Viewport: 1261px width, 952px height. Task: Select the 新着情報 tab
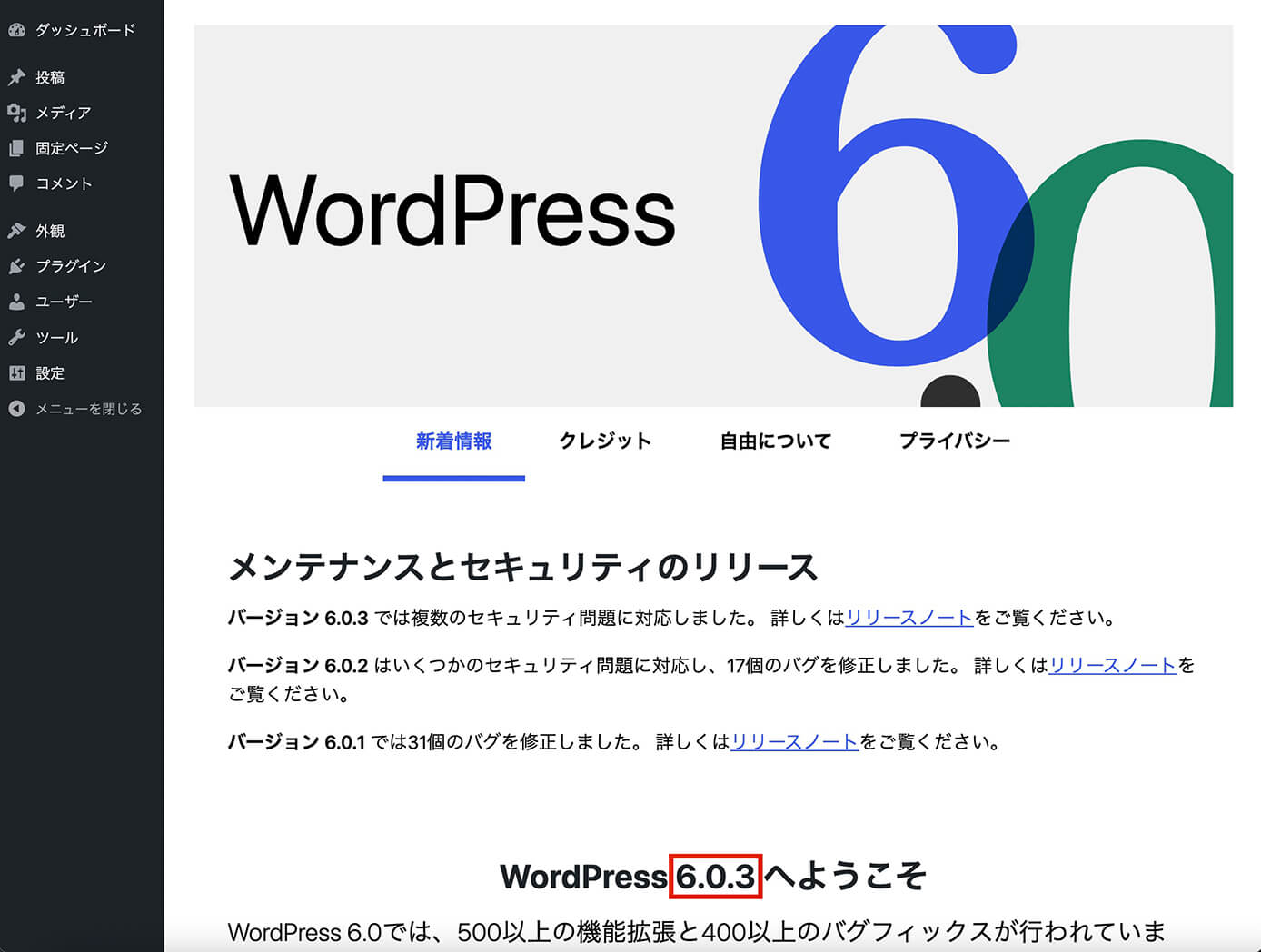(x=454, y=442)
